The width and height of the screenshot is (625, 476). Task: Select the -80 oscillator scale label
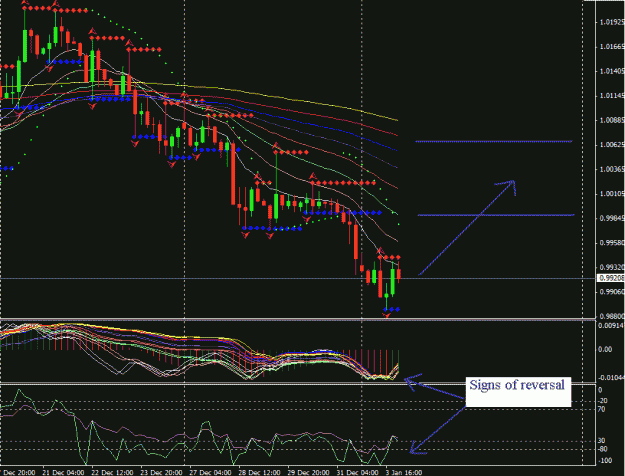point(602,449)
